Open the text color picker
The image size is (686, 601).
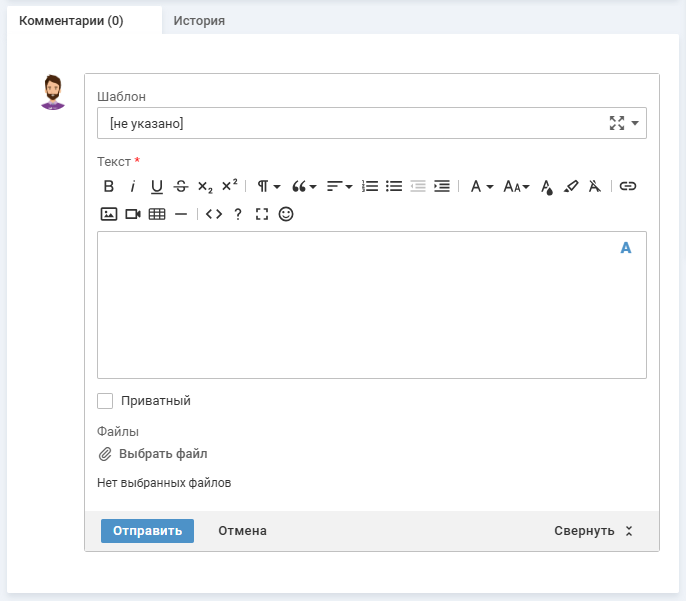pos(547,186)
